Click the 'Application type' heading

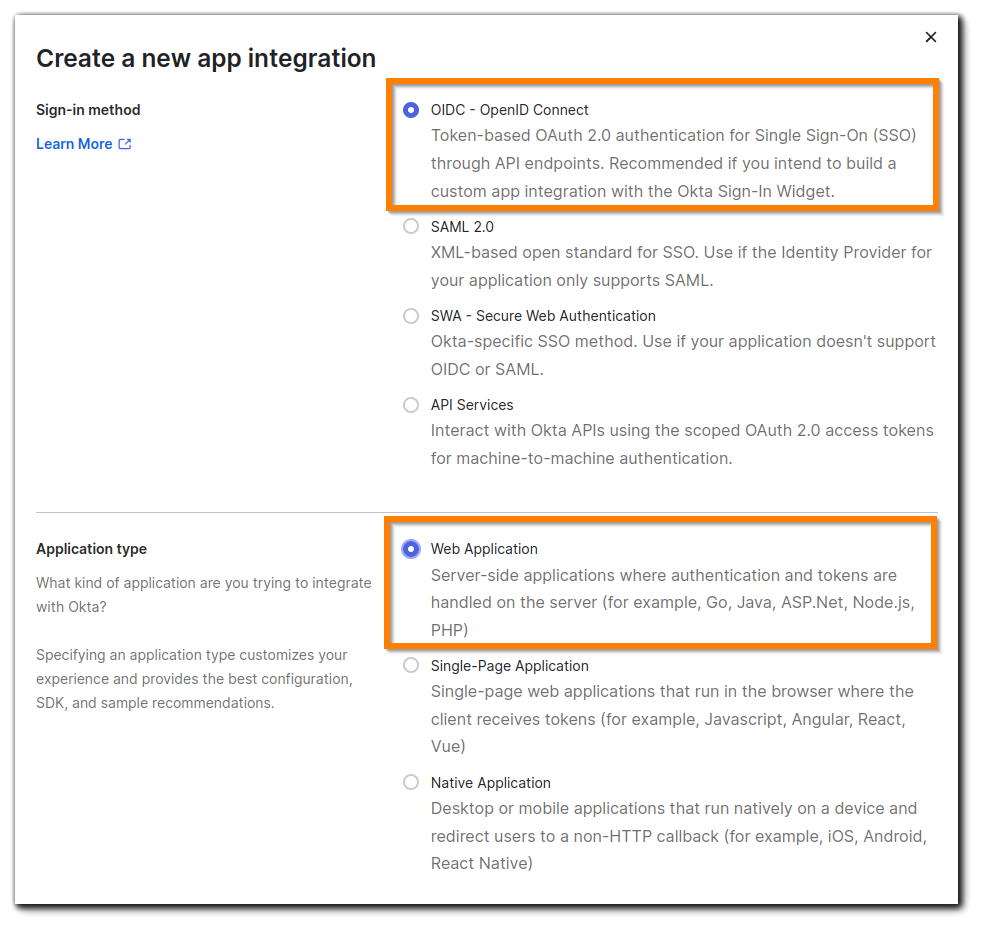tap(91, 549)
